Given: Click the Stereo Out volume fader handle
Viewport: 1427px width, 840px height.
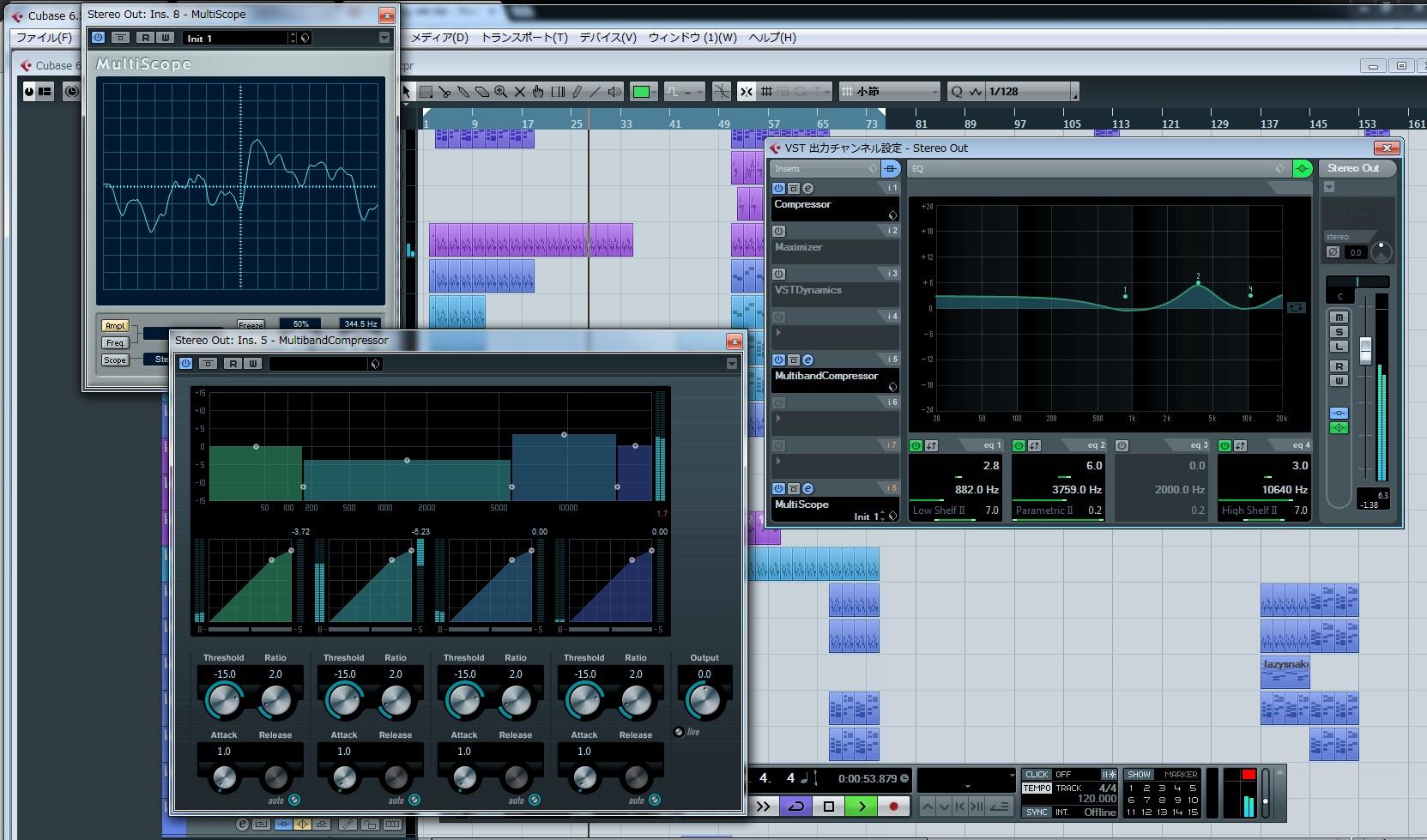Looking at the screenshot, I should (1365, 350).
